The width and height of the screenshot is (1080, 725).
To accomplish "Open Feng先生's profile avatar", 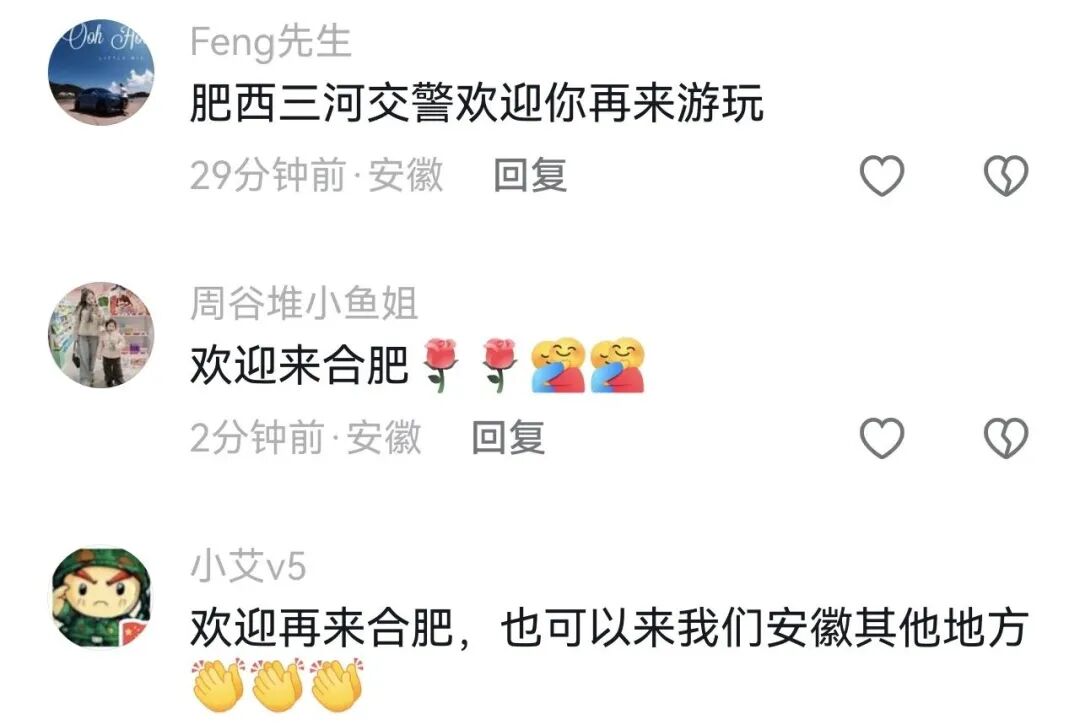I will coord(101,72).
